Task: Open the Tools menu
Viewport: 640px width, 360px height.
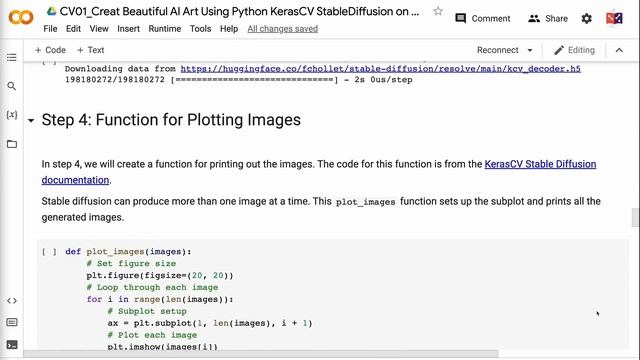Action: coord(200,29)
